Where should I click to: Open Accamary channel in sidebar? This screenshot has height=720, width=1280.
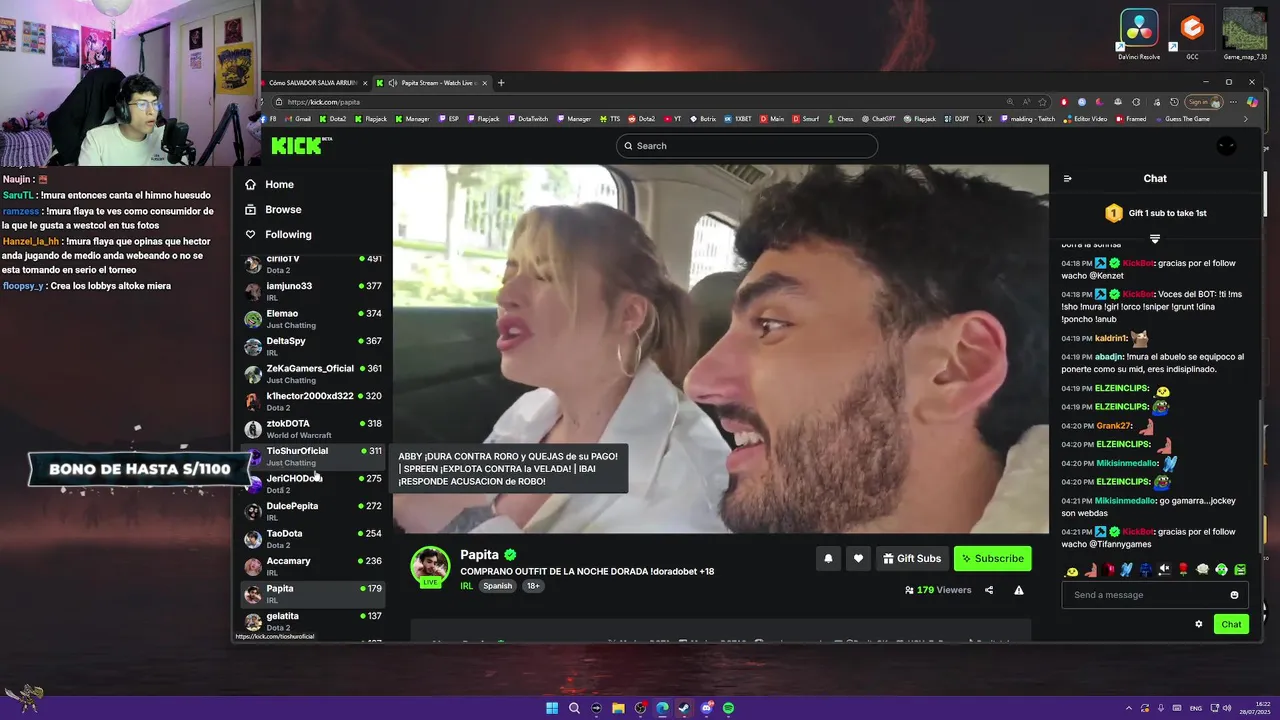tap(312, 566)
